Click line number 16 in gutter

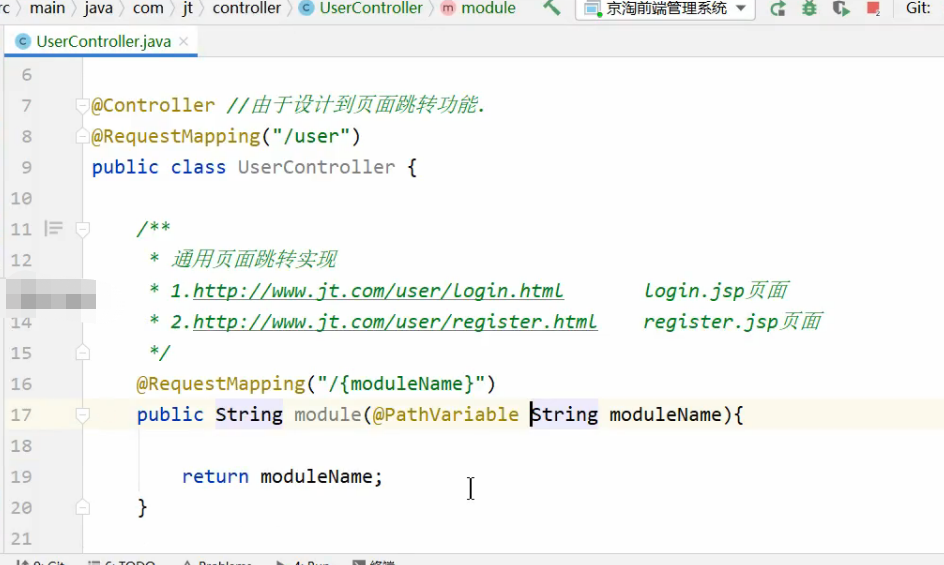tap(21, 384)
